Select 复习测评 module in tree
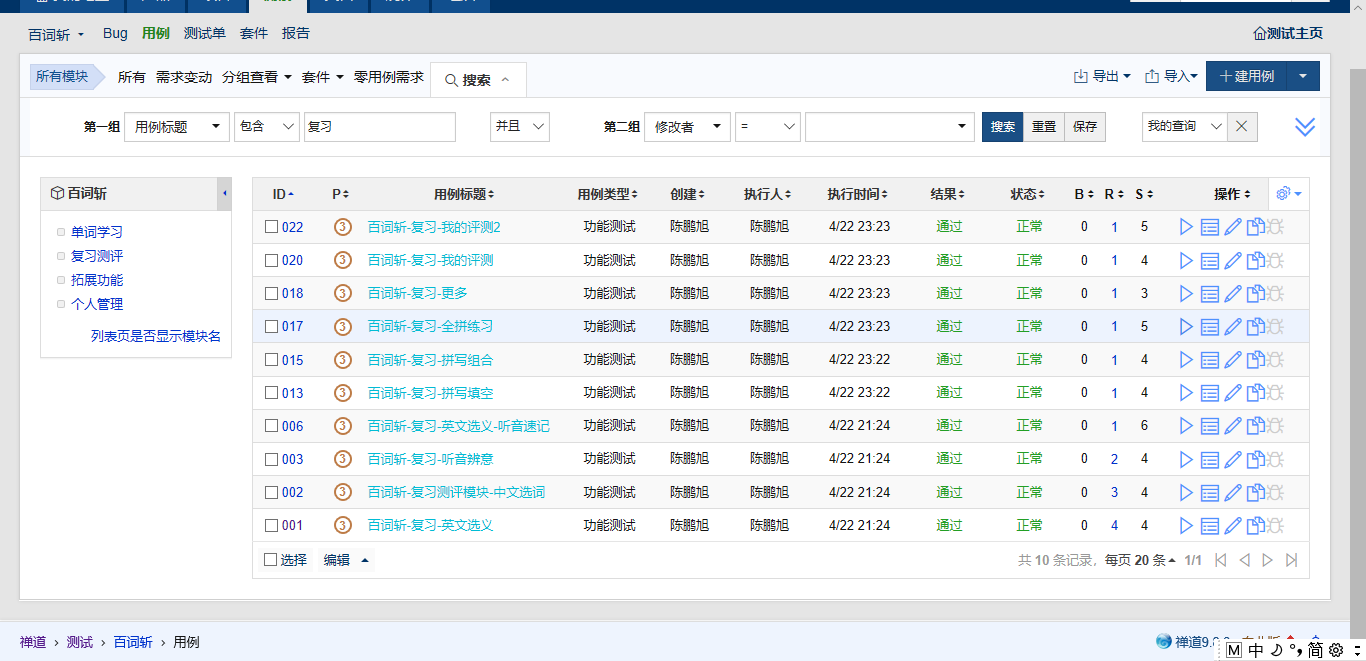This screenshot has height=661, width=1366. click(x=97, y=256)
